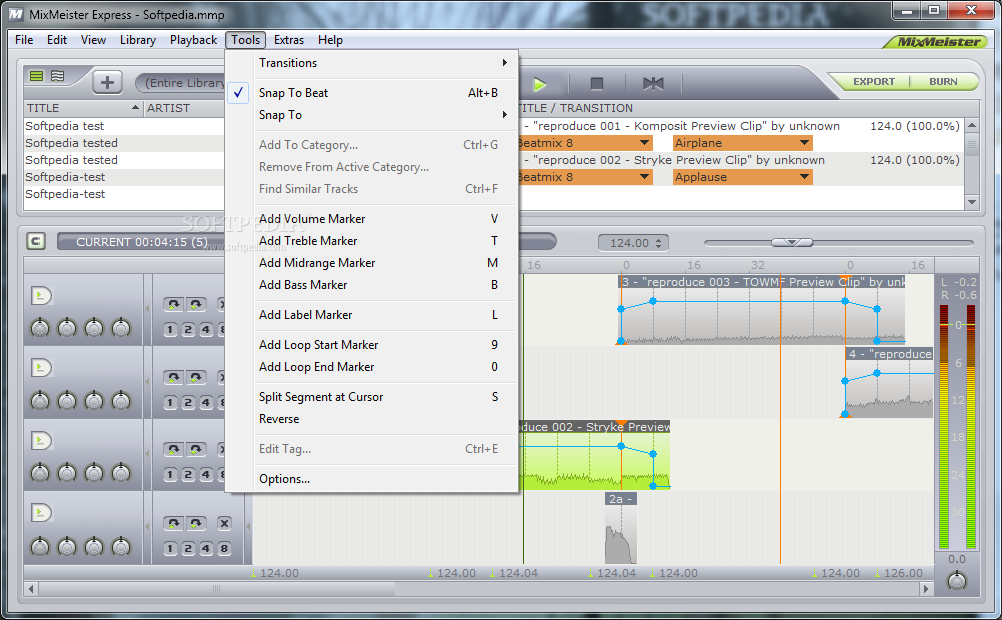This screenshot has width=1002, height=620.
Task: Click loop length 2 button on fourth track
Action: click(188, 548)
